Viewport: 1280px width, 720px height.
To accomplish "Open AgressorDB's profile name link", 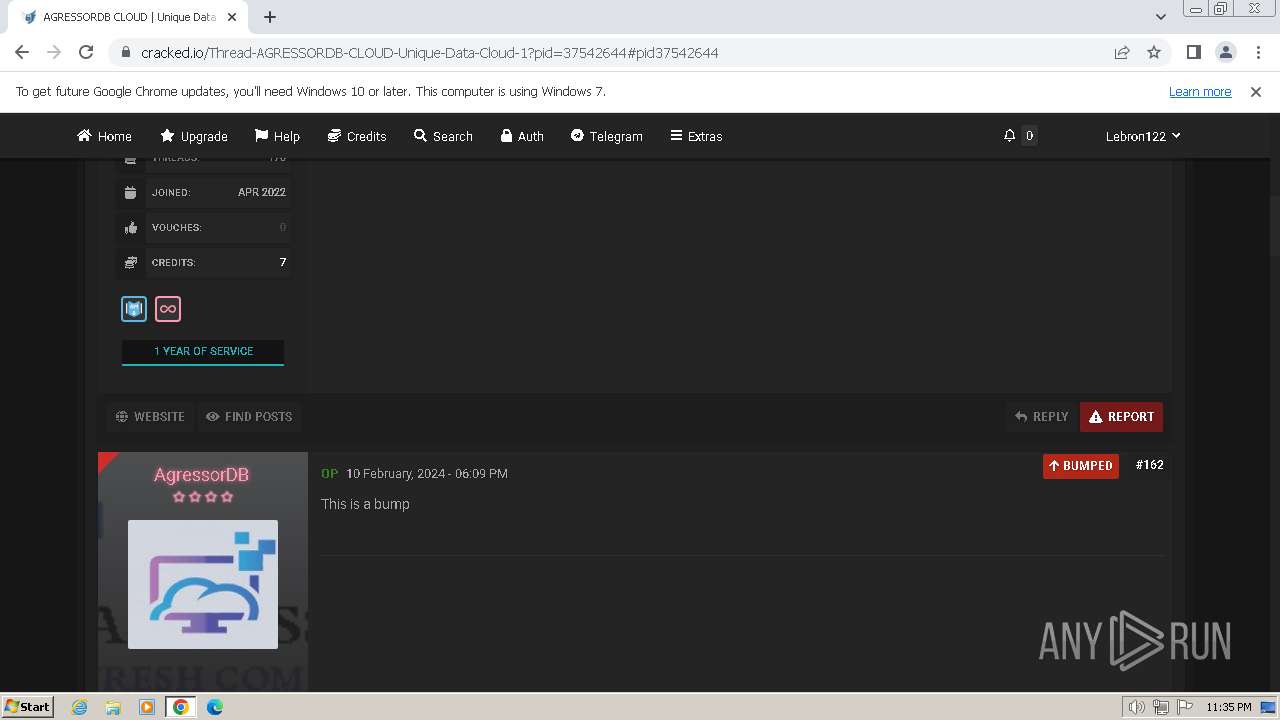I will (x=202, y=475).
